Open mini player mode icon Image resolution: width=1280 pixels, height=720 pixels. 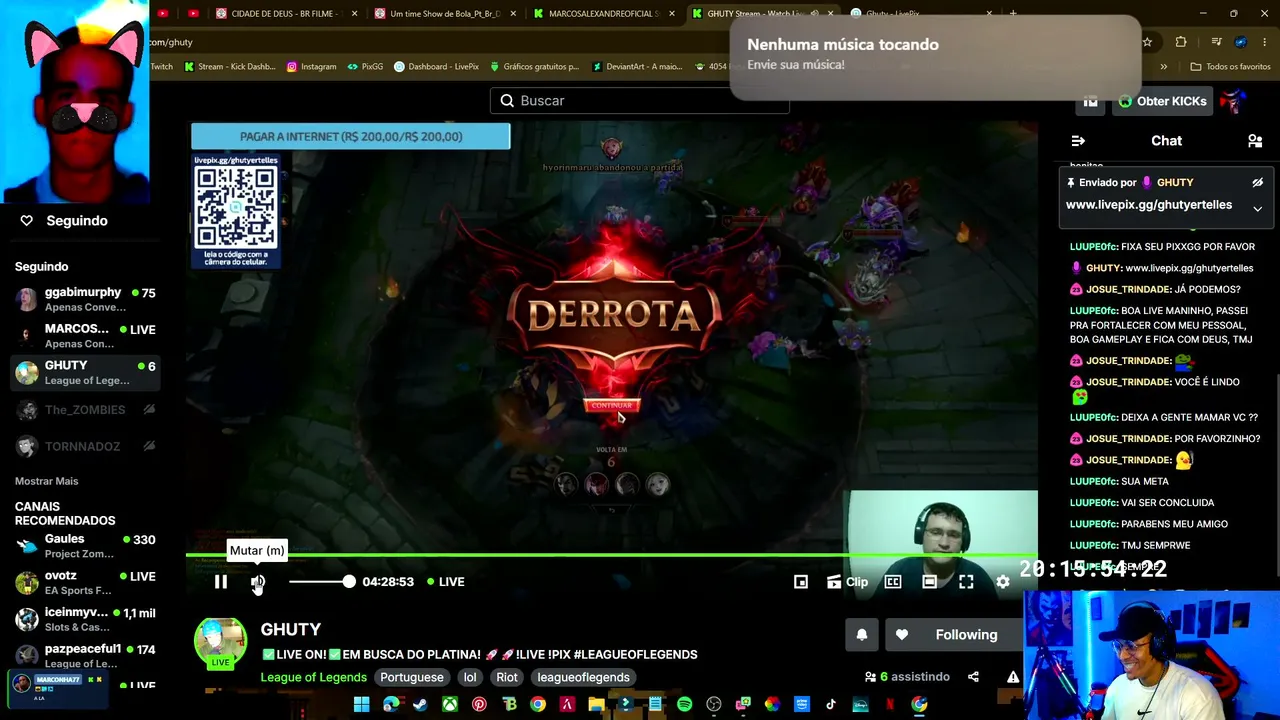click(x=801, y=581)
